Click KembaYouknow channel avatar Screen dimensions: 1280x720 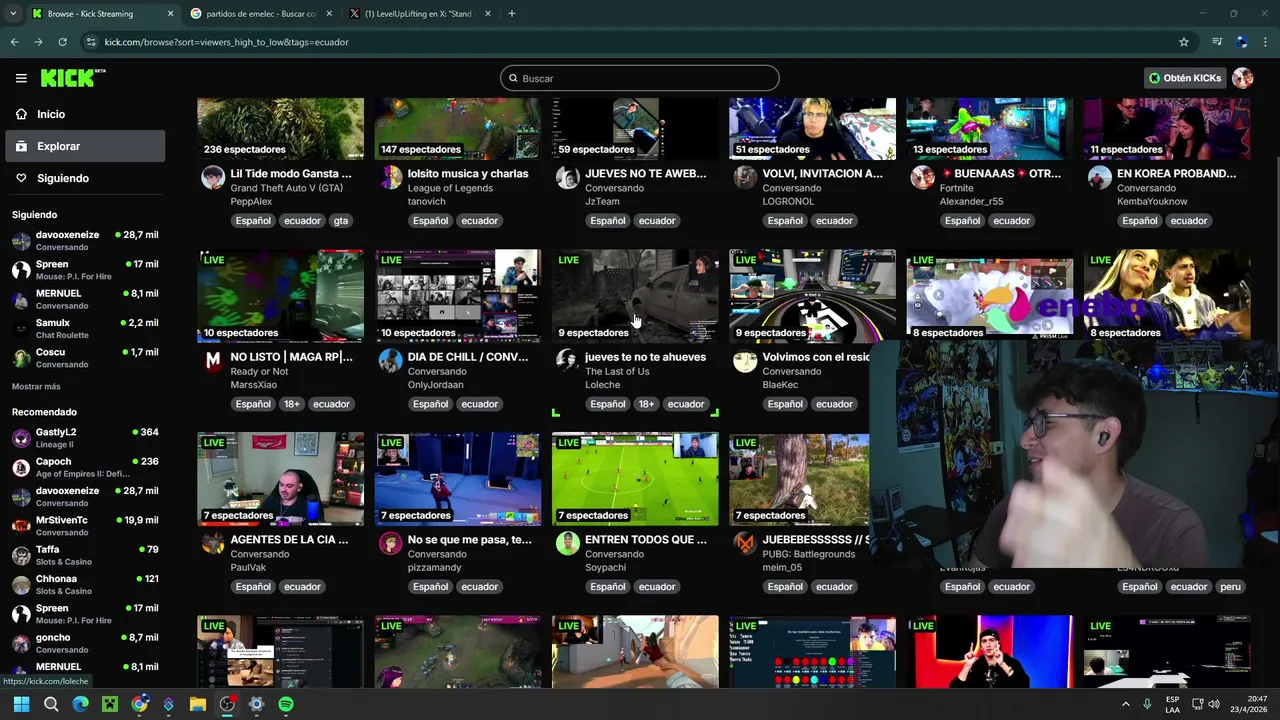(x=1100, y=178)
